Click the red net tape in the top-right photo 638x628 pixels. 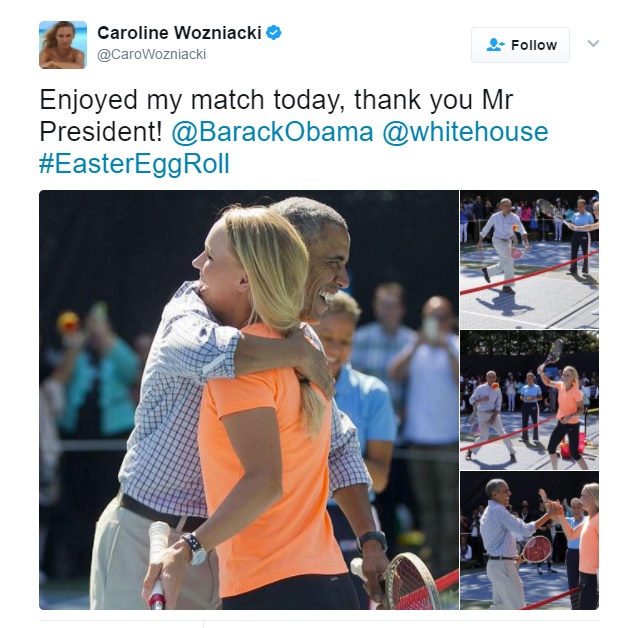tap(529, 273)
